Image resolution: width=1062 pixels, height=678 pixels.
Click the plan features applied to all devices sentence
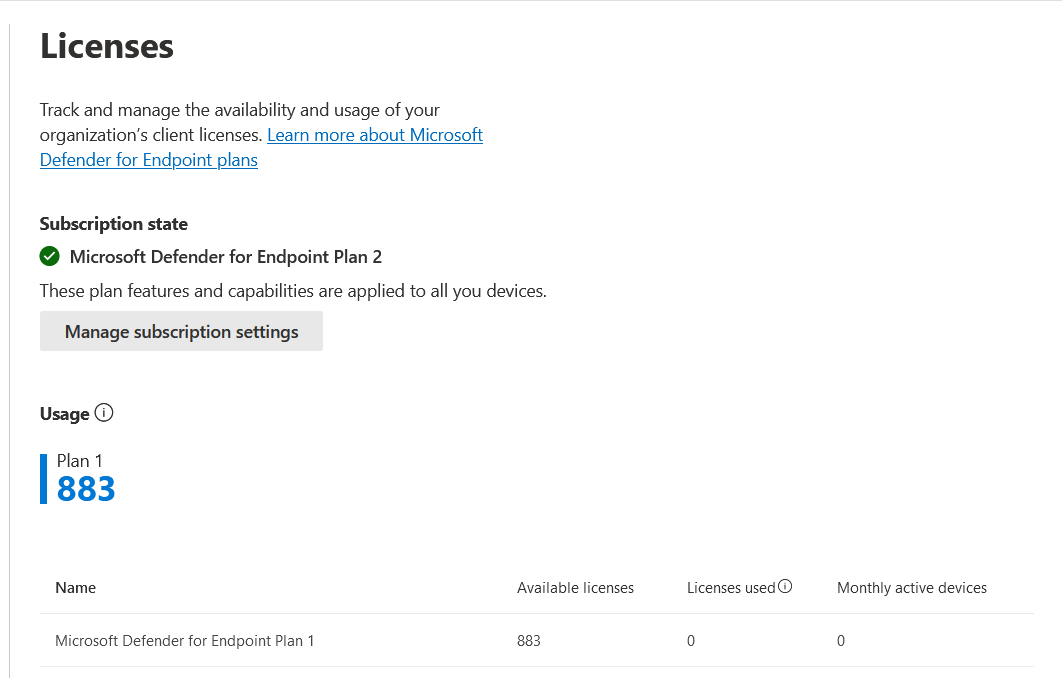tap(293, 291)
